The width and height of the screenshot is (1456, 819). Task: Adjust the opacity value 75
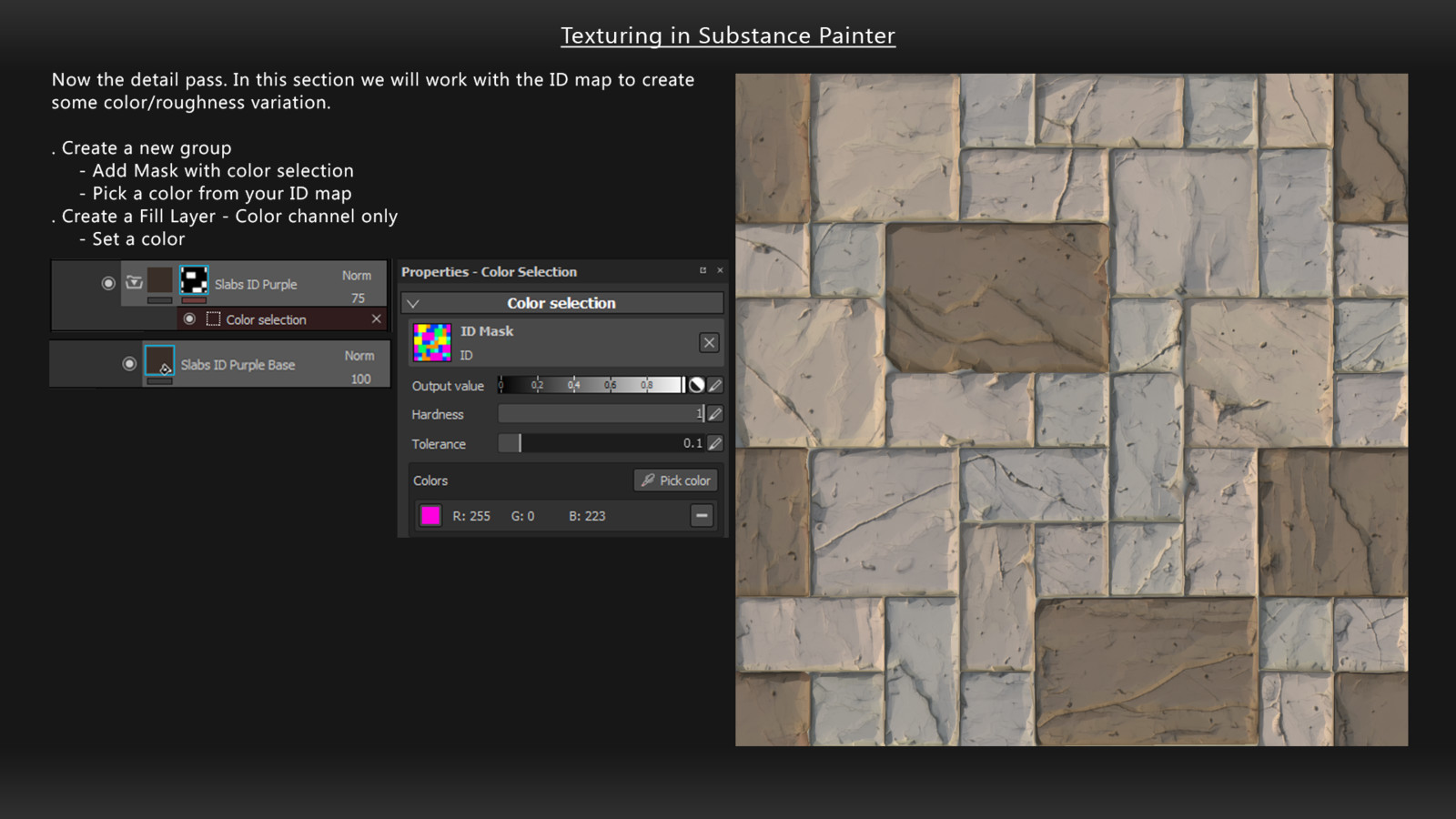[x=358, y=298]
